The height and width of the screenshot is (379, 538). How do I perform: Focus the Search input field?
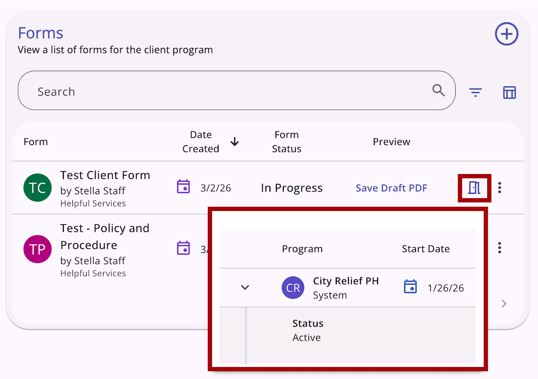(x=237, y=91)
